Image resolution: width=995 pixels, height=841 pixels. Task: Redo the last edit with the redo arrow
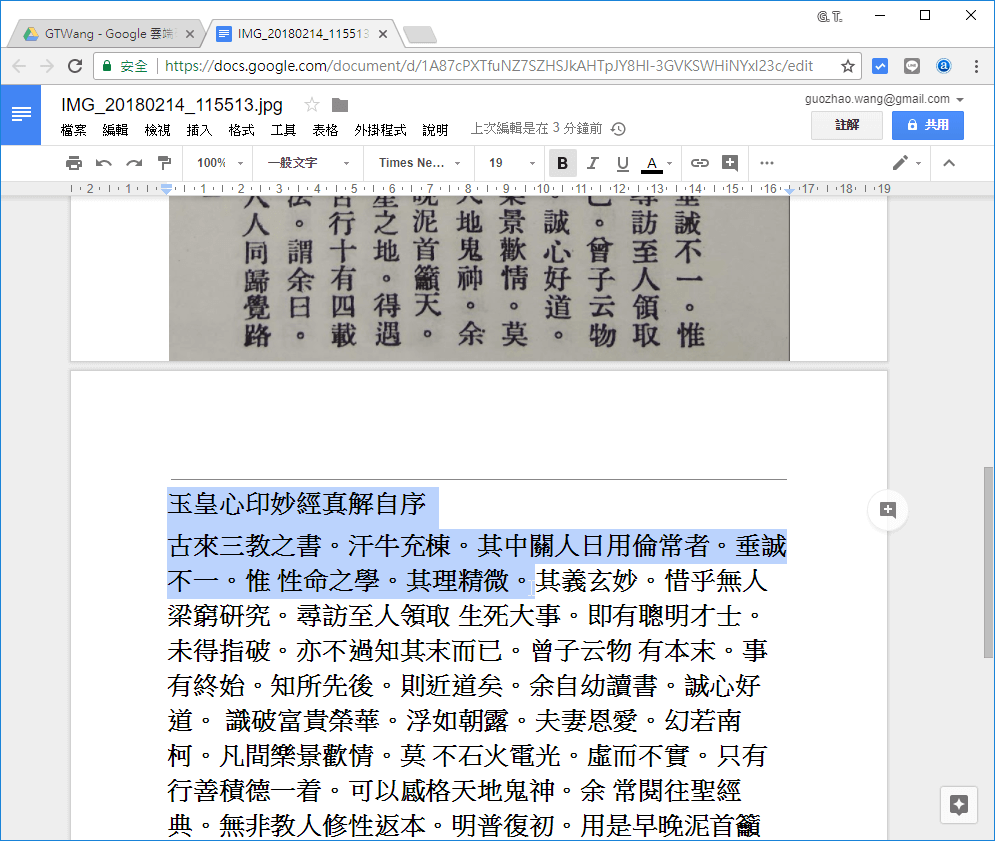133,162
